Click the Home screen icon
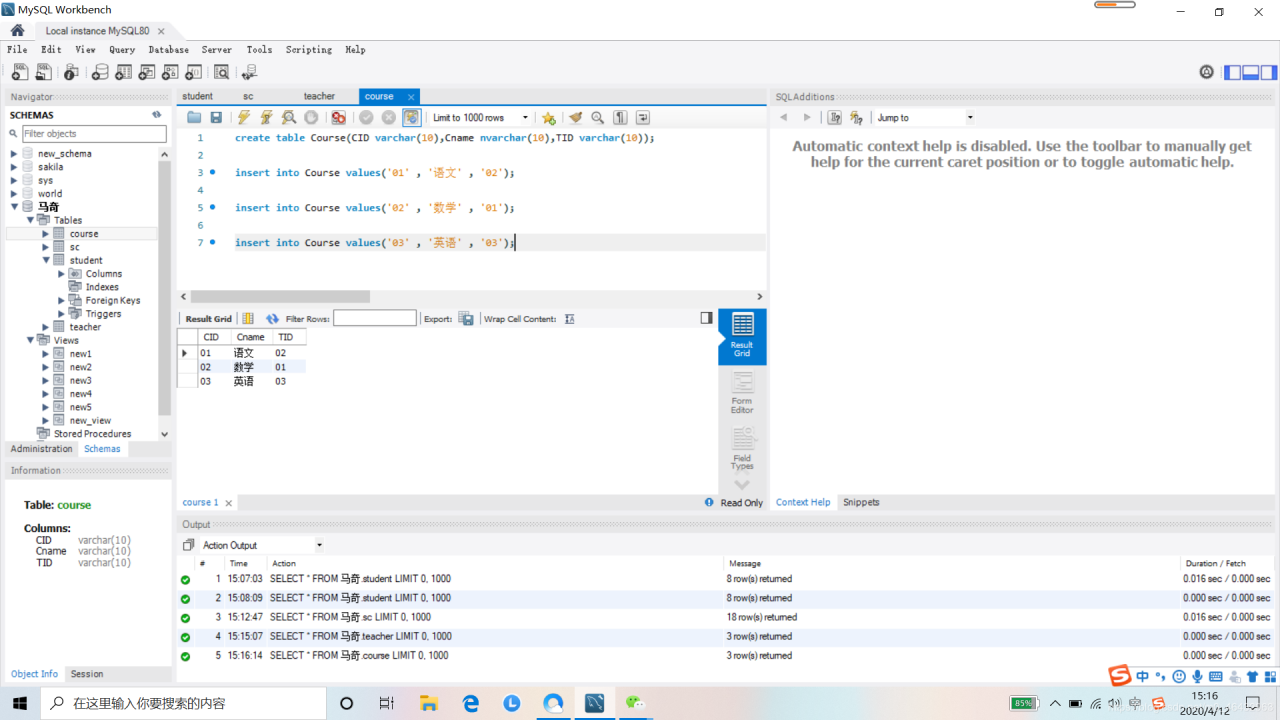 pos(17,30)
